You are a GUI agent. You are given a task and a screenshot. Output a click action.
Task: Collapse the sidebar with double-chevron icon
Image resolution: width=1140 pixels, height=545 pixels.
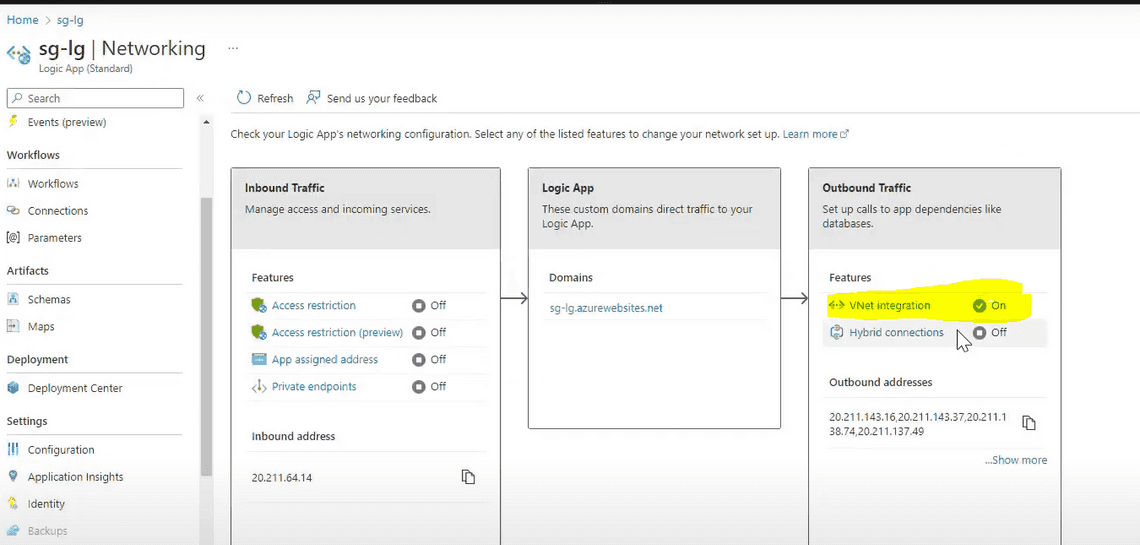pyautogui.click(x=200, y=98)
